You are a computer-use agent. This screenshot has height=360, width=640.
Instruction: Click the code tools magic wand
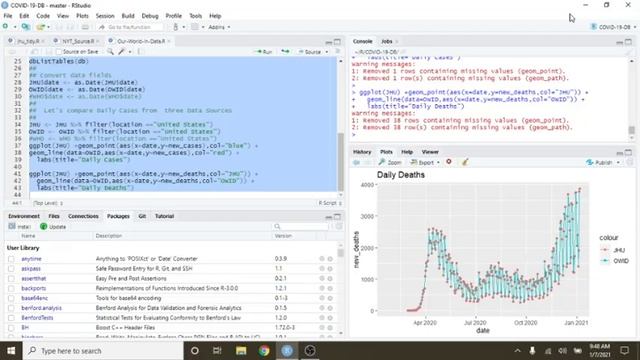pyautogui.click(x=121, y=52)
